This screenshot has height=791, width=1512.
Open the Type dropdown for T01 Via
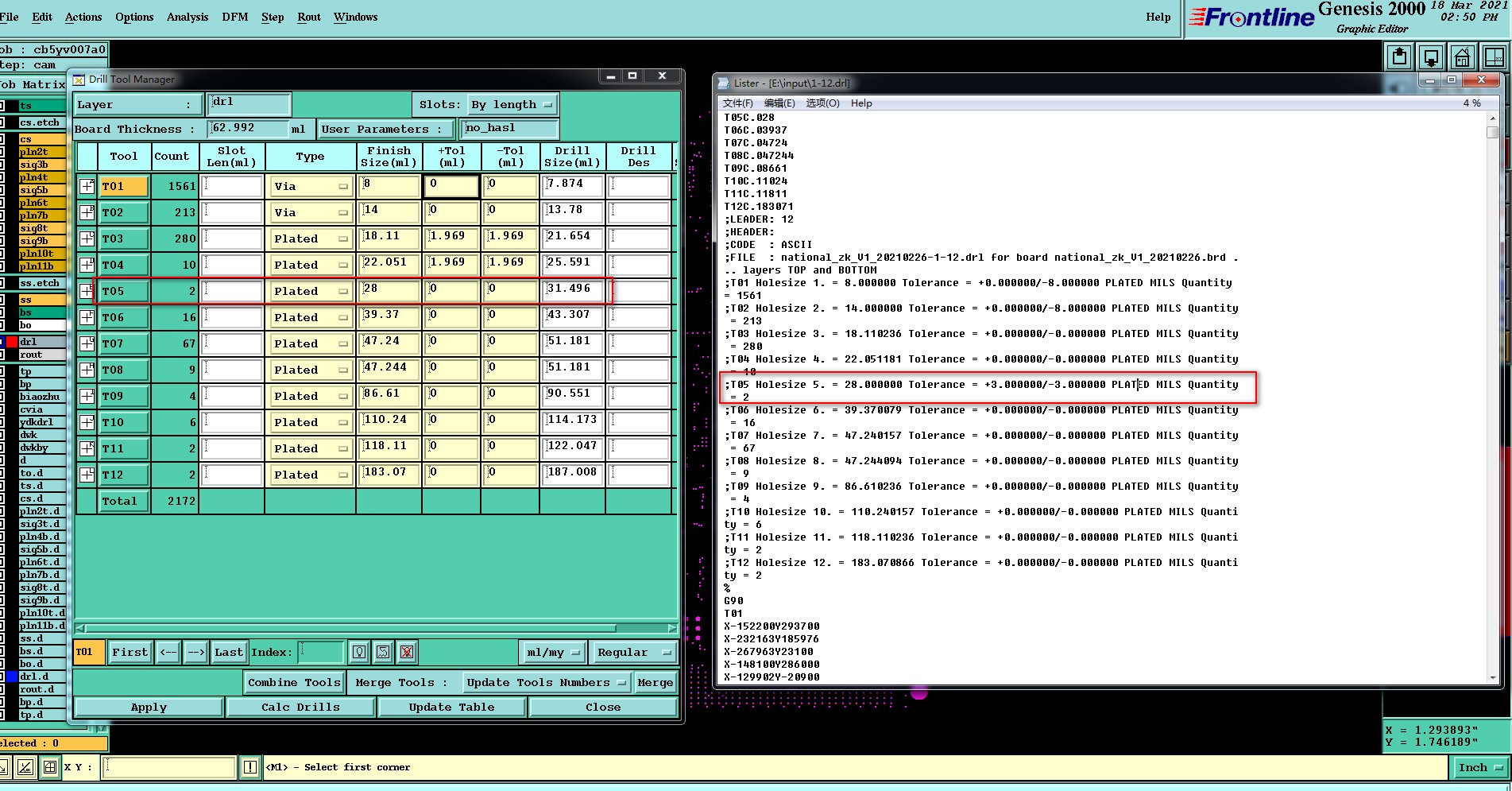(x=311, y=187)
